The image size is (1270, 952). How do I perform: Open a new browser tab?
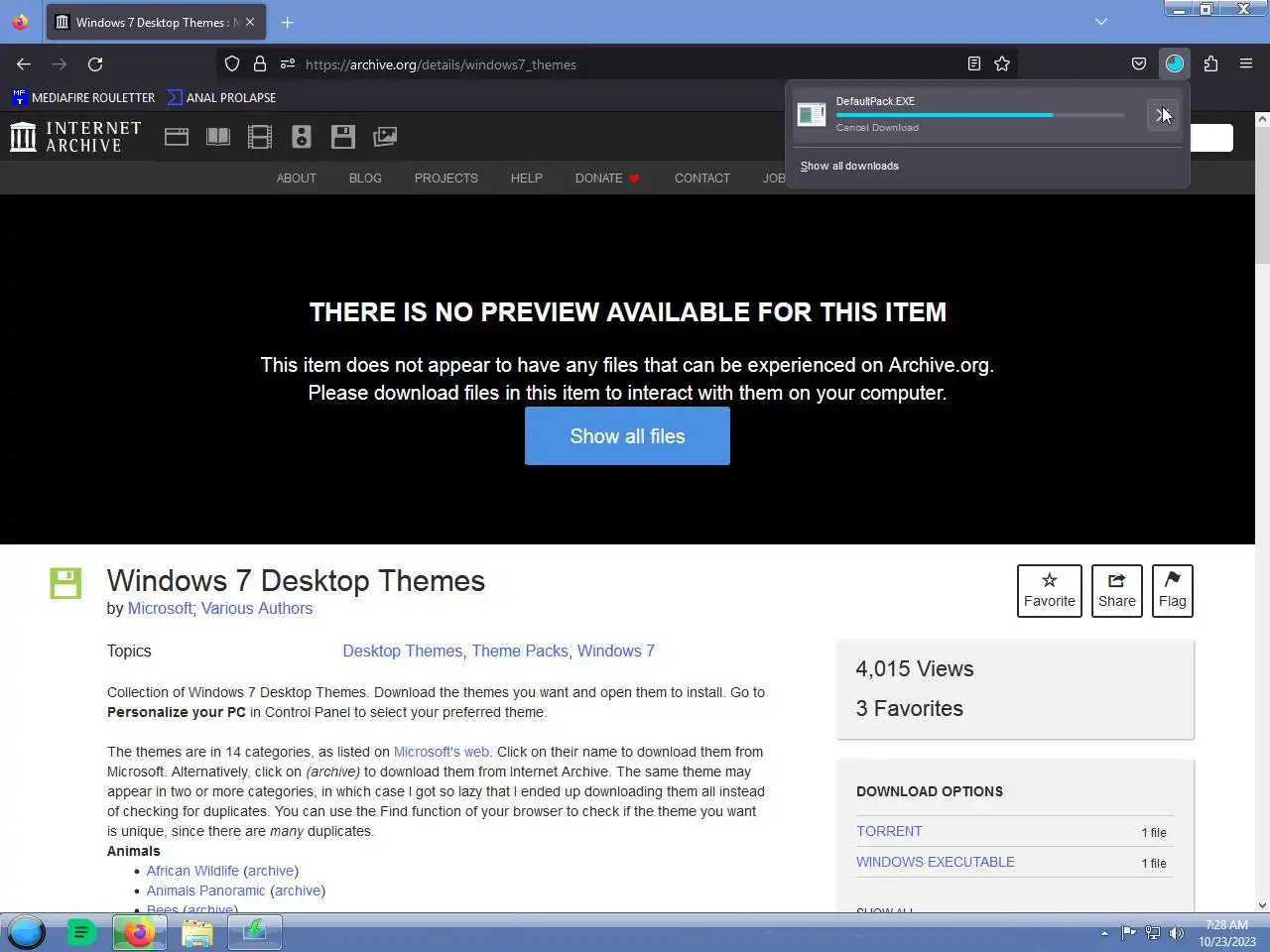pos(287,22)
